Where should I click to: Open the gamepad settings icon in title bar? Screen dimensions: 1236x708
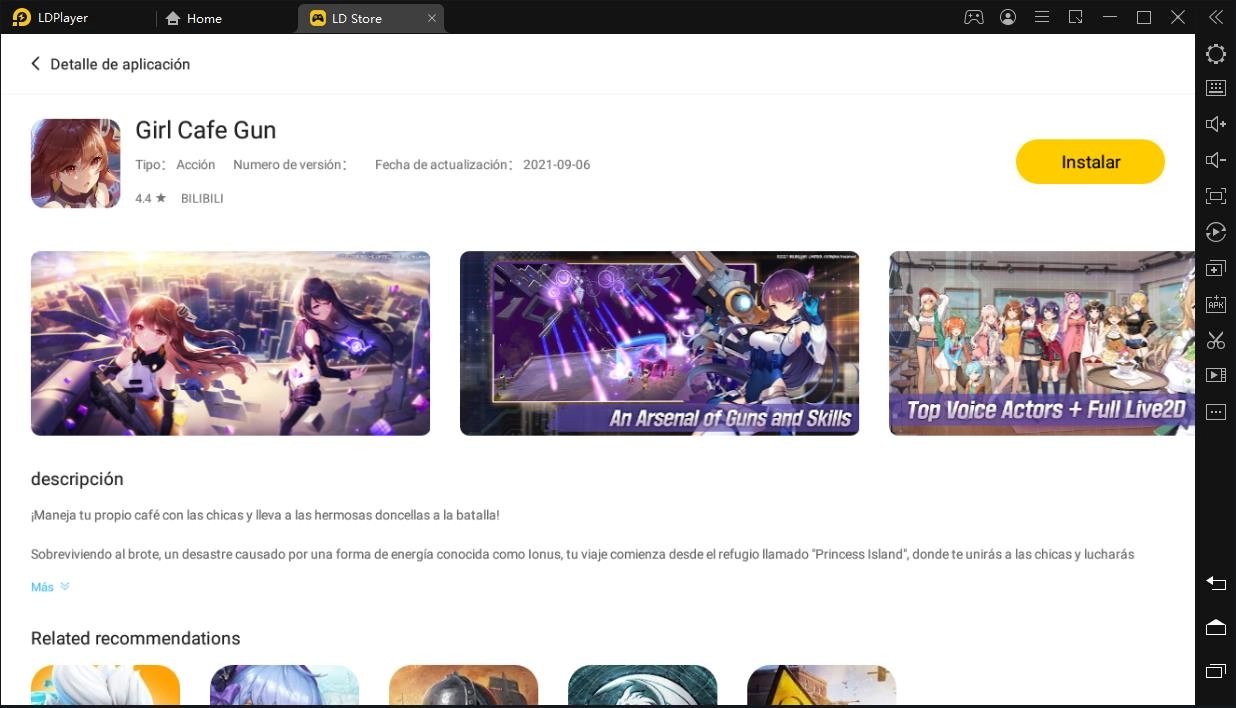point(973,17)
